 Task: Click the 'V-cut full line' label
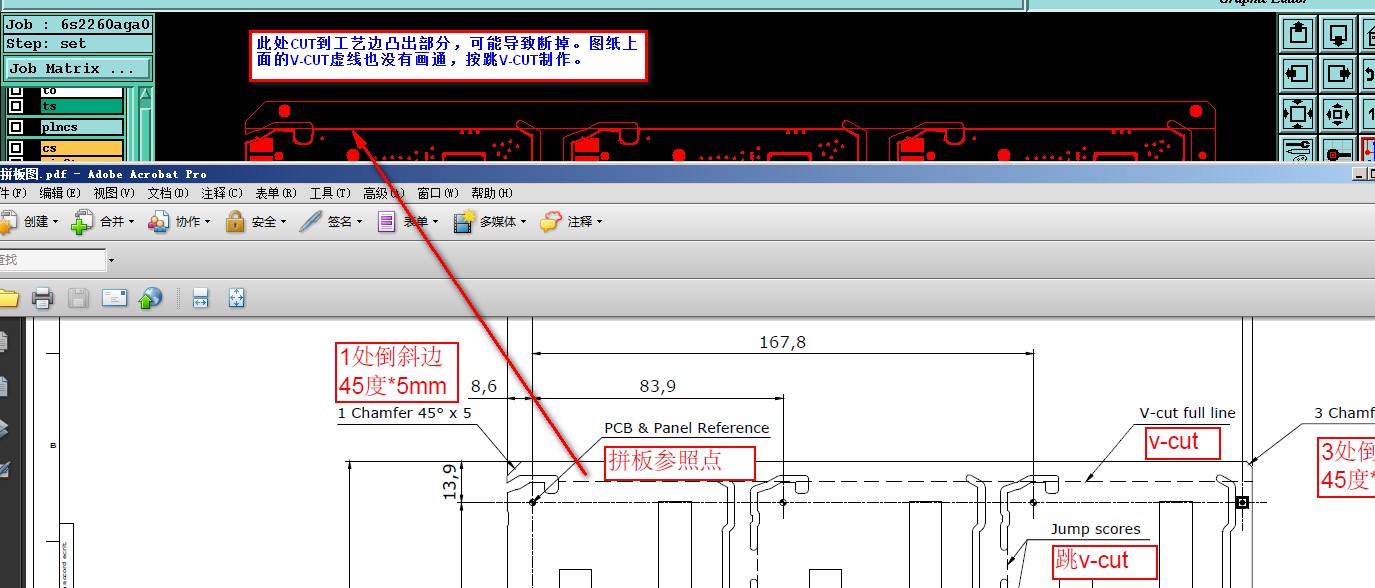tap(1187, 413)
